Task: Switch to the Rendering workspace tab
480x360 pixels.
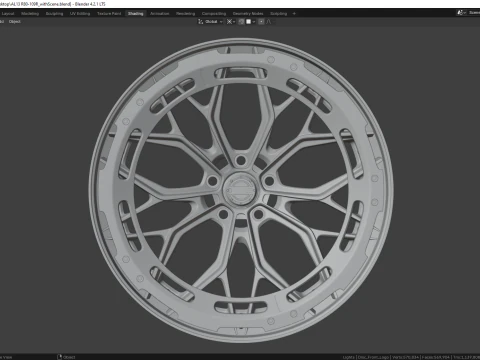Action: pyautogui.click(x=186, y=14)
